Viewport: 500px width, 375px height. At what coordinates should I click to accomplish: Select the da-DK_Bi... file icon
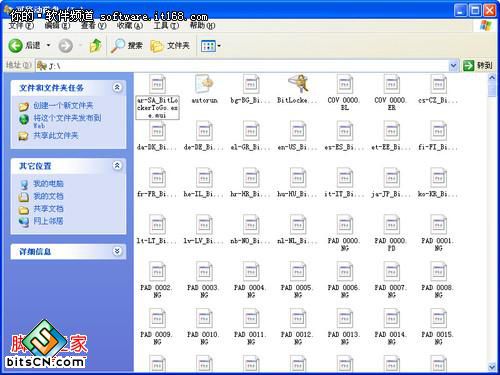pyautogui.click(x=157, y=131)
